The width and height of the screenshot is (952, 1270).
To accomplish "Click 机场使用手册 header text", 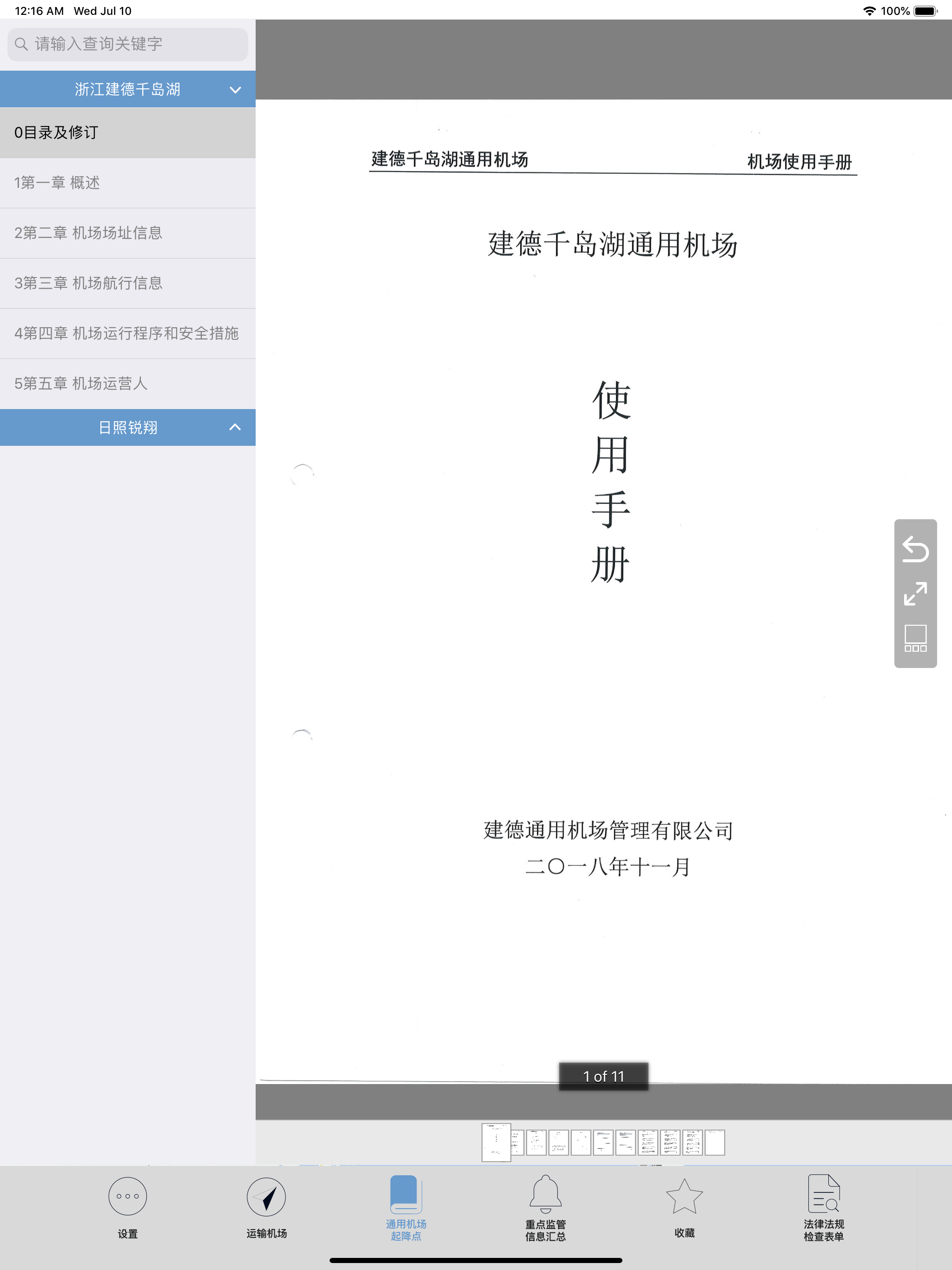I will click(x=799, y=162).
